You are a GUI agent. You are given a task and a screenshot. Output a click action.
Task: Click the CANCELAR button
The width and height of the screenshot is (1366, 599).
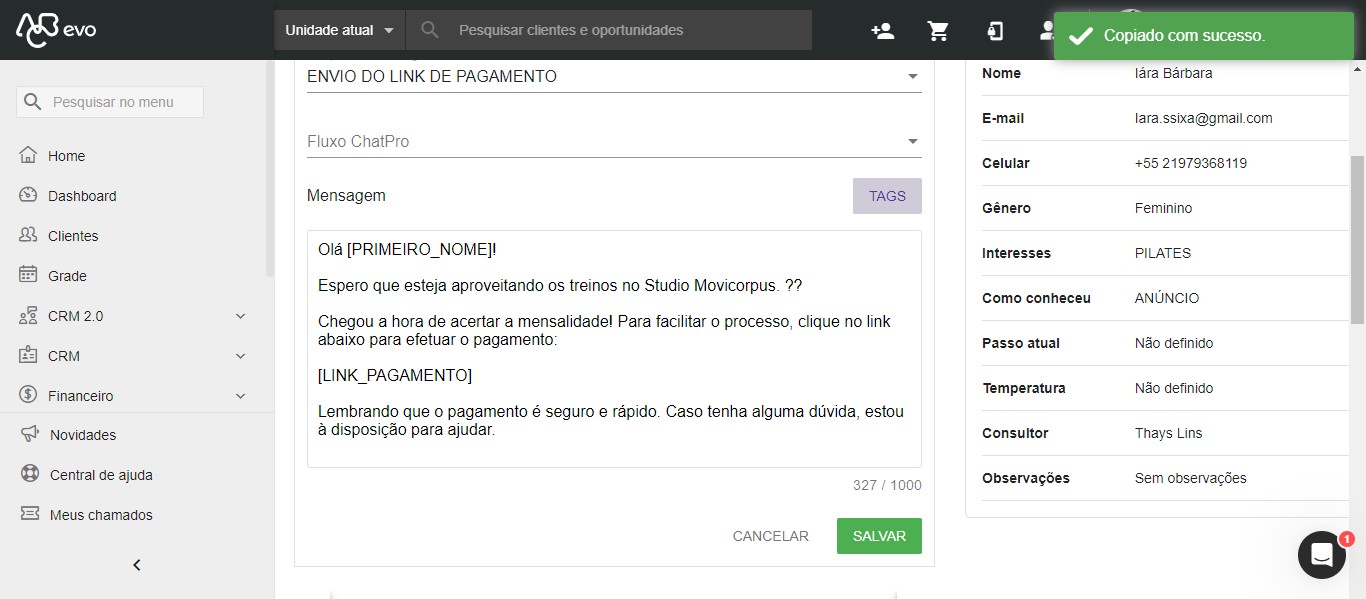point(770,536)
